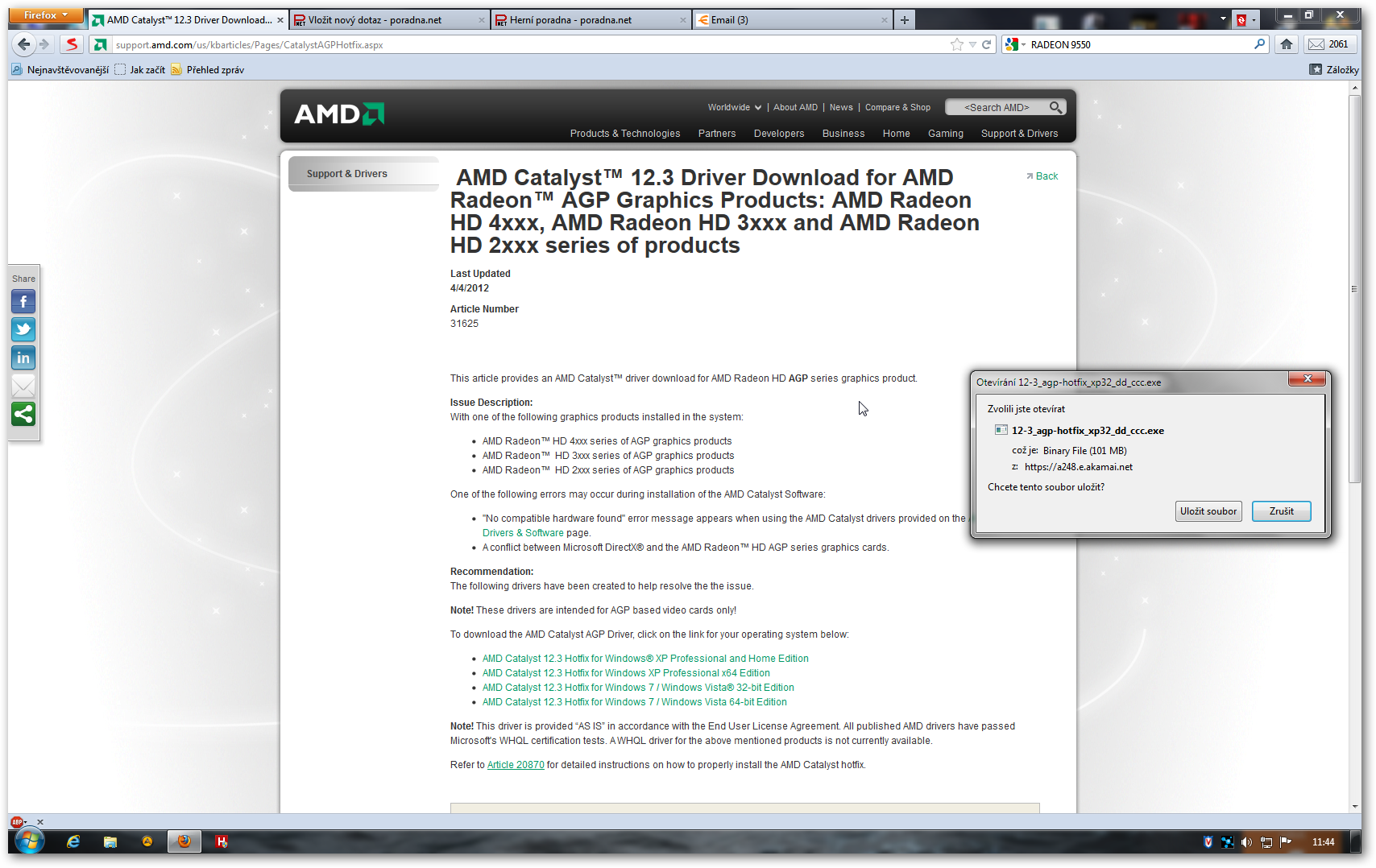
Task: Switch to the Herní poradna tab
Action: 591,20
